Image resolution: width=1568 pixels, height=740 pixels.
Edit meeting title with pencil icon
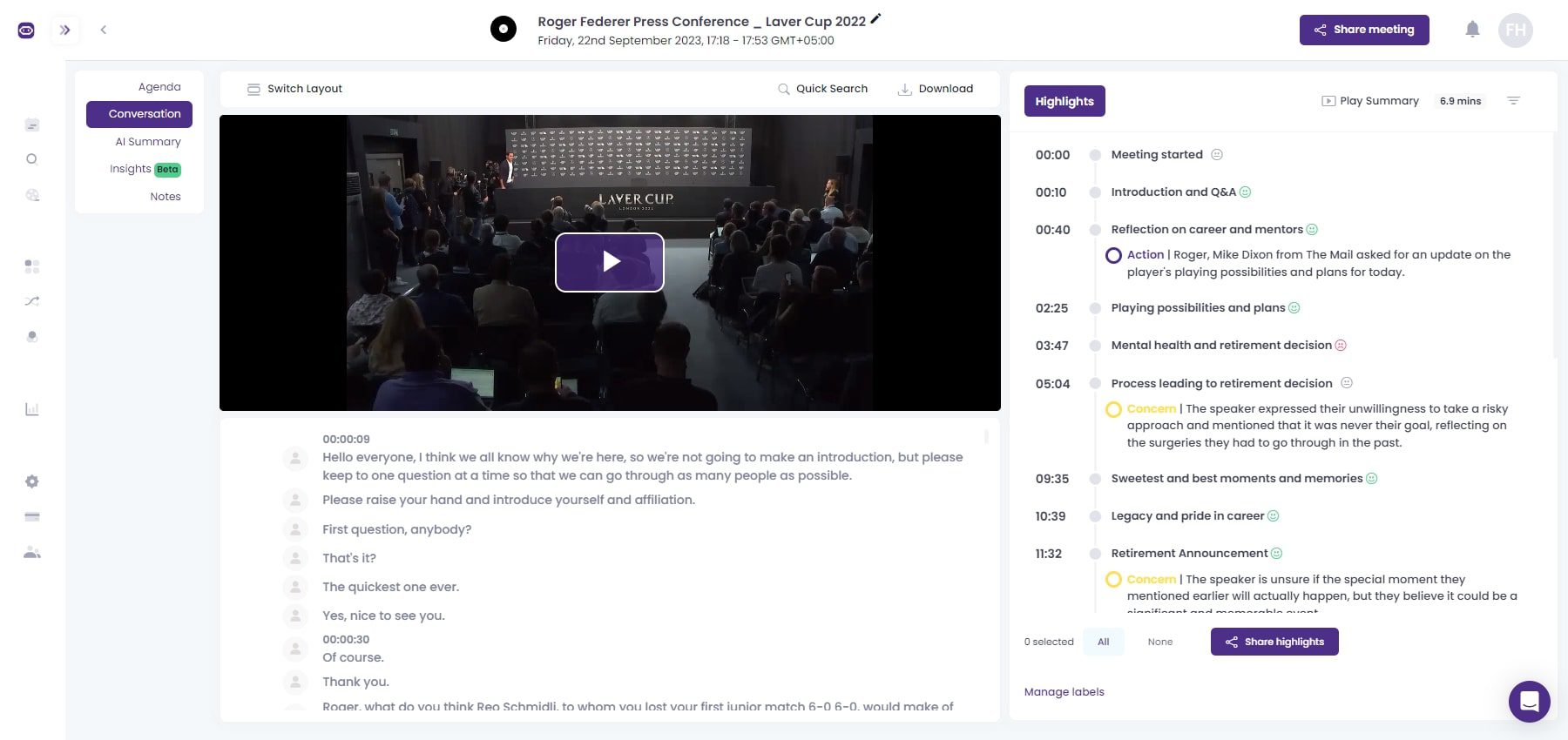coord(875,19)
